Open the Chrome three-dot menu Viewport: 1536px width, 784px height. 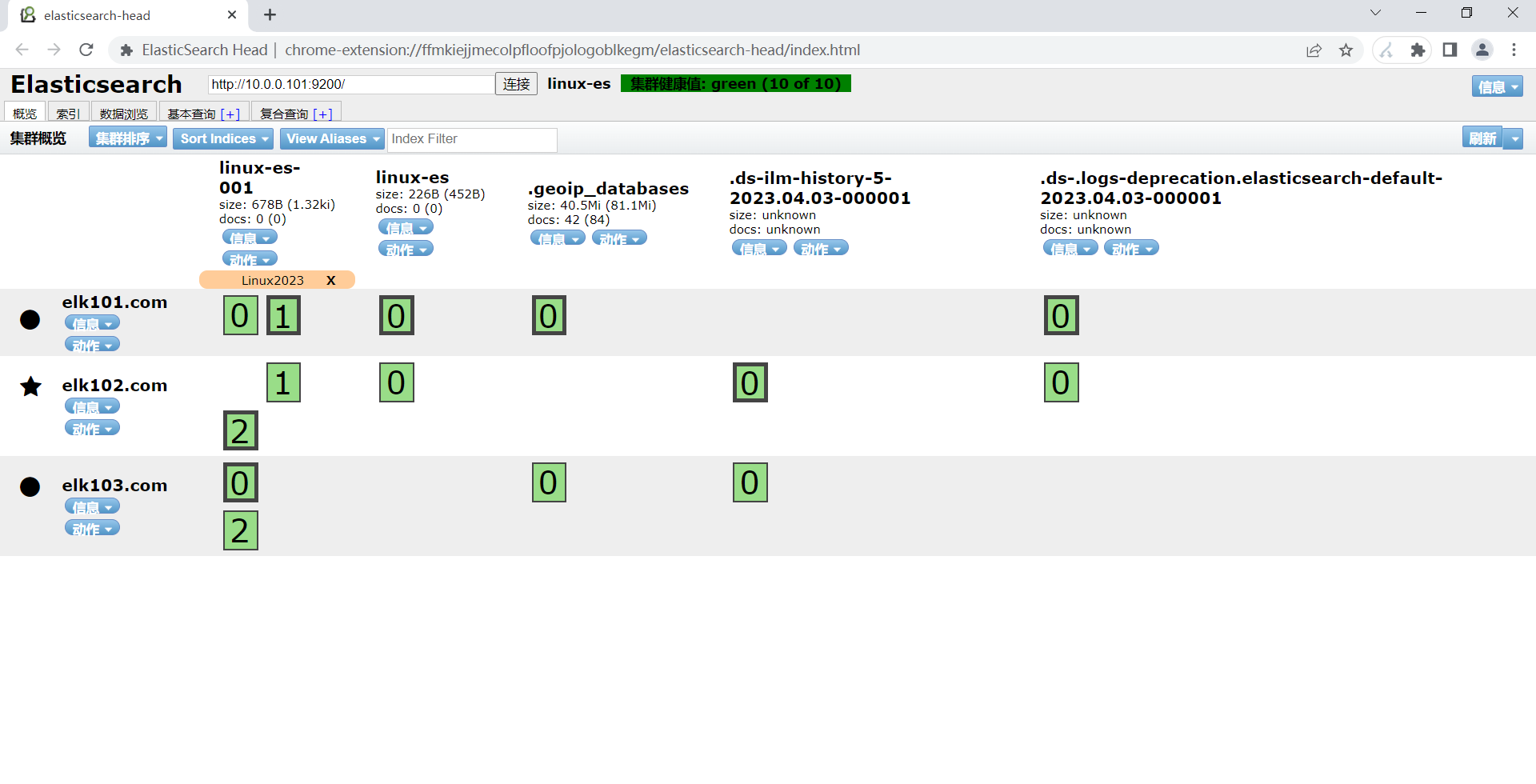tap(1514, 50)
